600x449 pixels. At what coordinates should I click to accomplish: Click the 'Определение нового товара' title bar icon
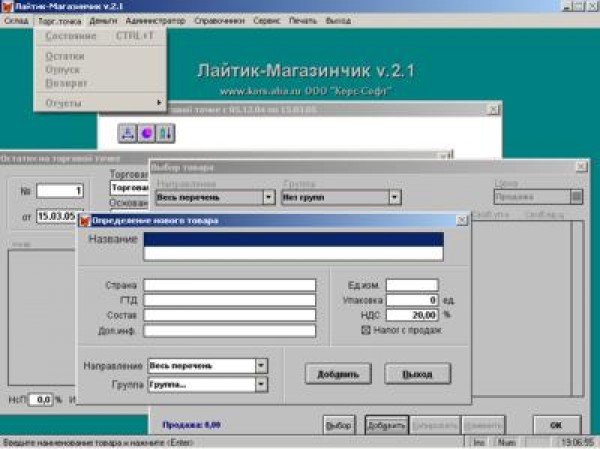(x=85, y=220)
